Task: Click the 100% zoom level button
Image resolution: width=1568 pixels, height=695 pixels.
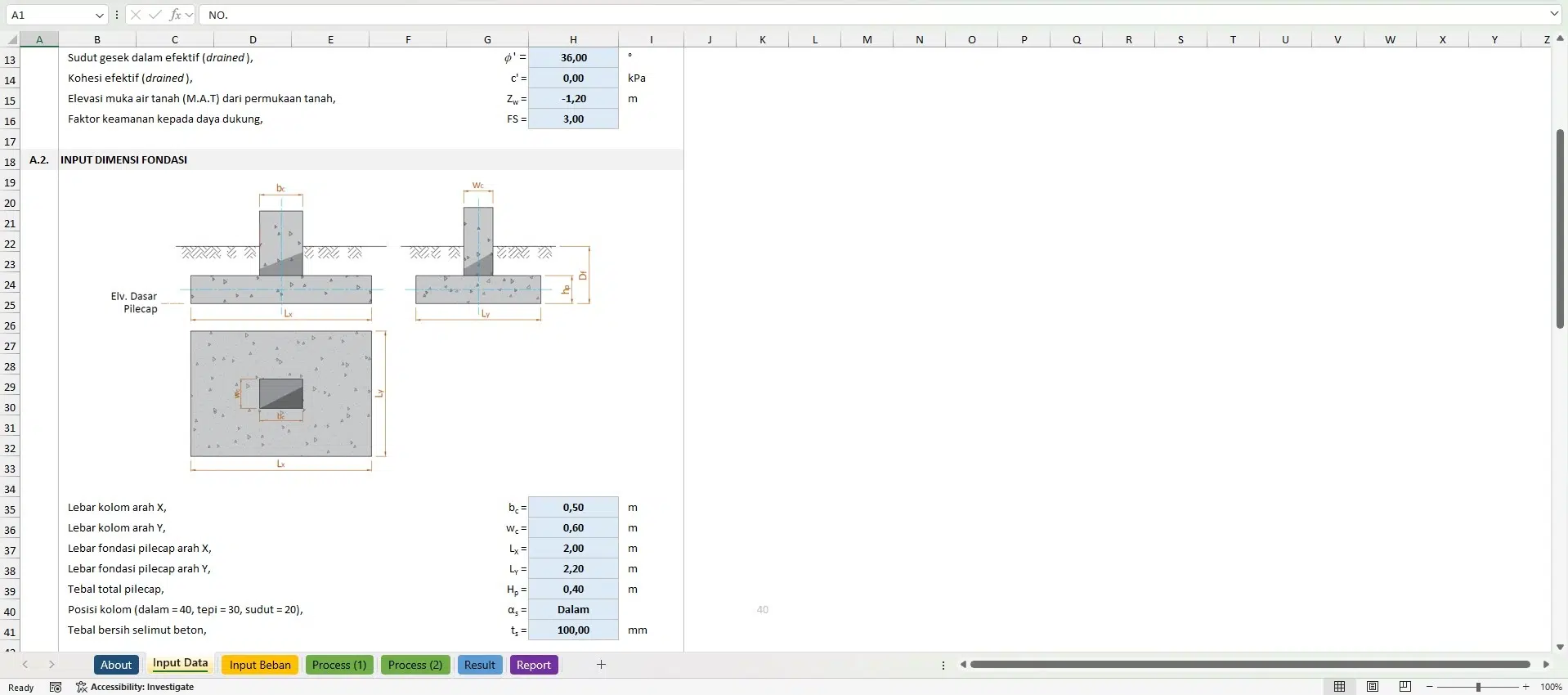Action: tap(1551, 687)
